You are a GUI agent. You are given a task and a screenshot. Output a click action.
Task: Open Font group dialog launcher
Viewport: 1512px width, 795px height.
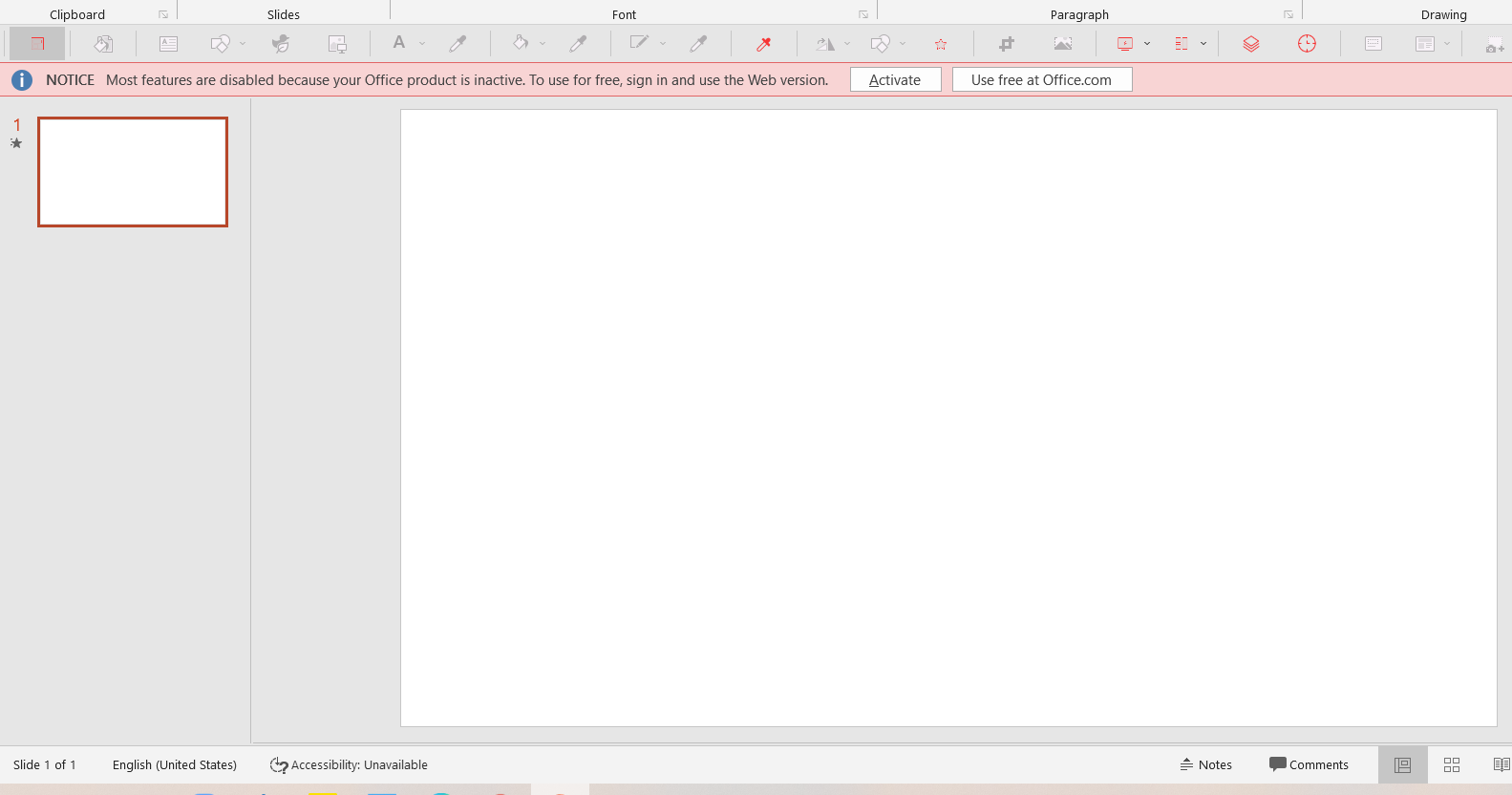click(x=863, y=14)
